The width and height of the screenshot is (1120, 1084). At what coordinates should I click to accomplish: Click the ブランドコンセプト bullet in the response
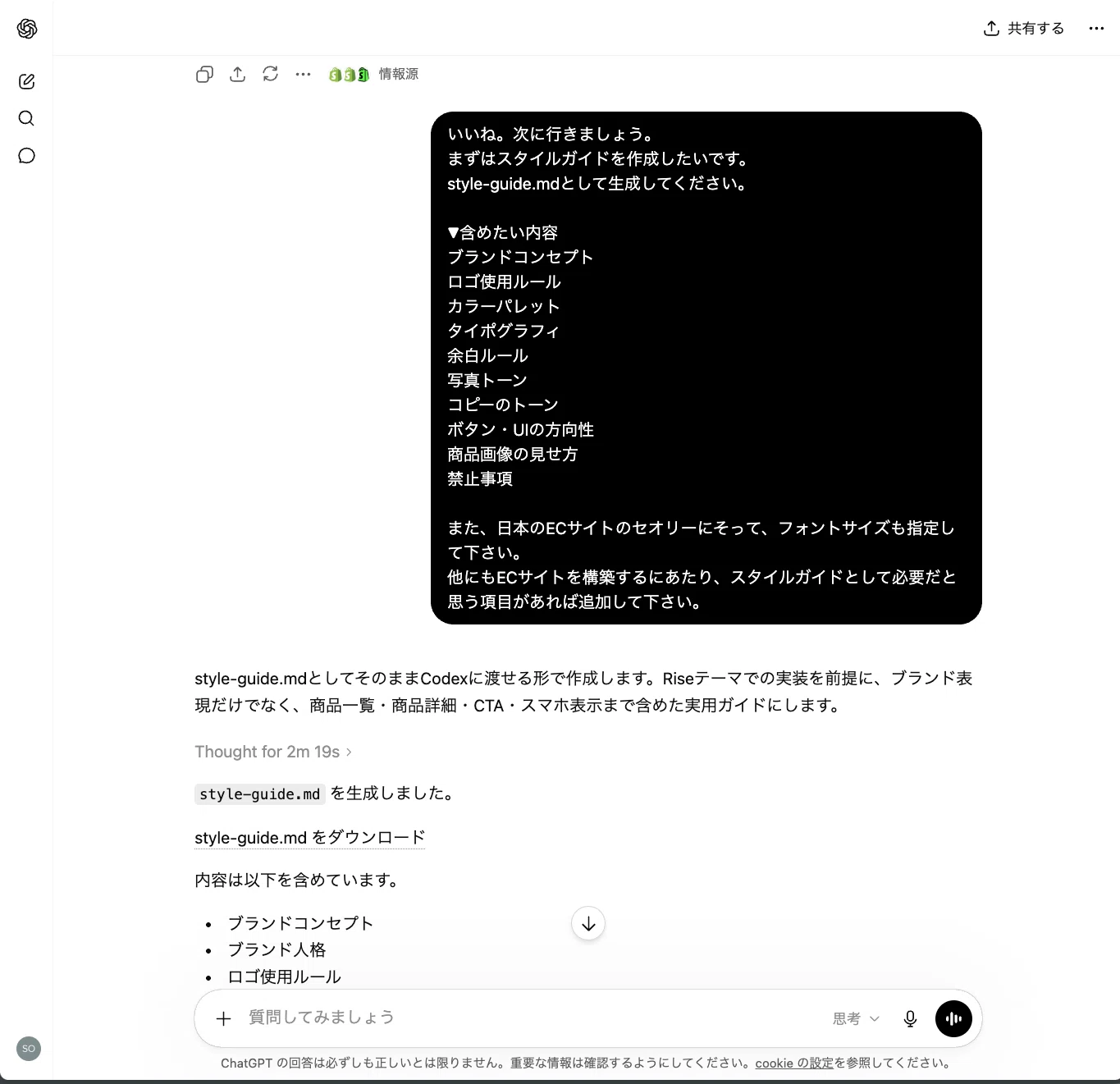(x=300, y=923)
